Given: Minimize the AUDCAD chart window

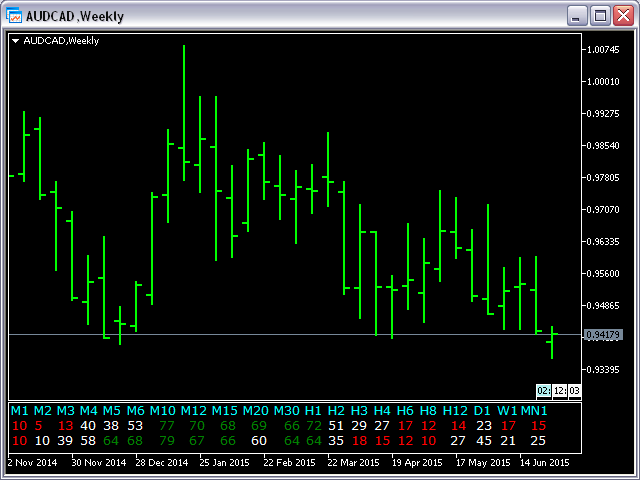Looking at the screenshot, I should [578, 15].
